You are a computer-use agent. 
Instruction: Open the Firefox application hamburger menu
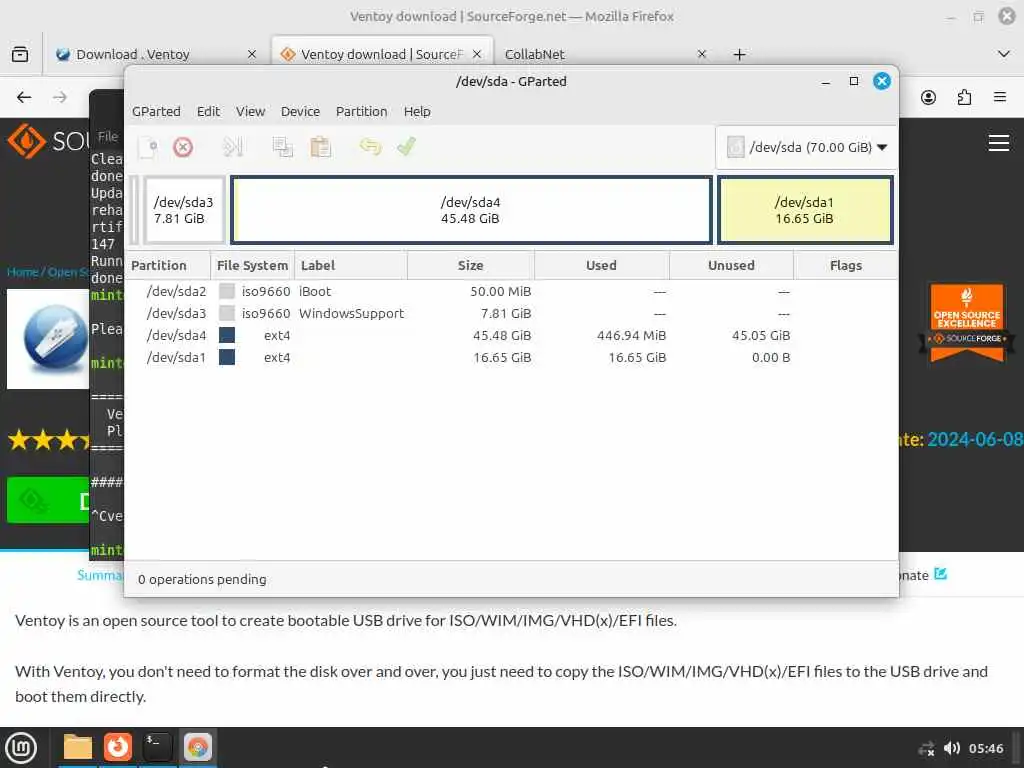pyautogui.click(x=1000, y=97)
